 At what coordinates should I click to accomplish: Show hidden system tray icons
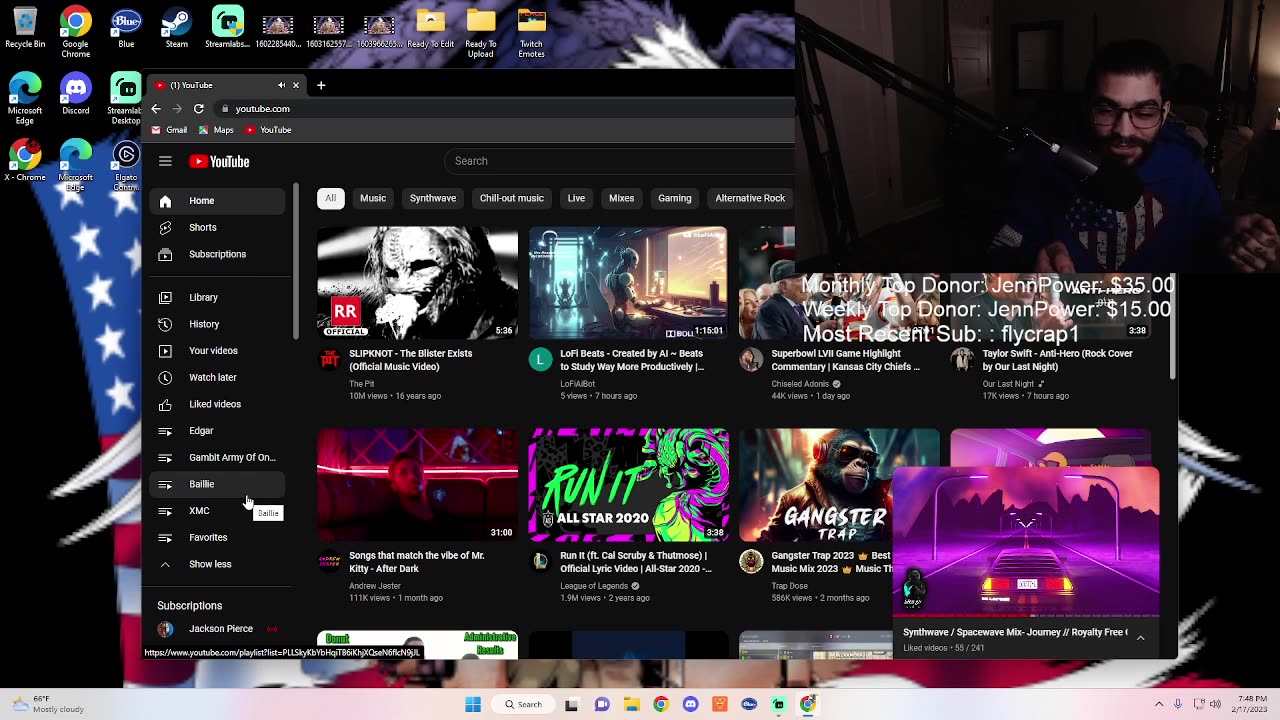pos(1159,704)
